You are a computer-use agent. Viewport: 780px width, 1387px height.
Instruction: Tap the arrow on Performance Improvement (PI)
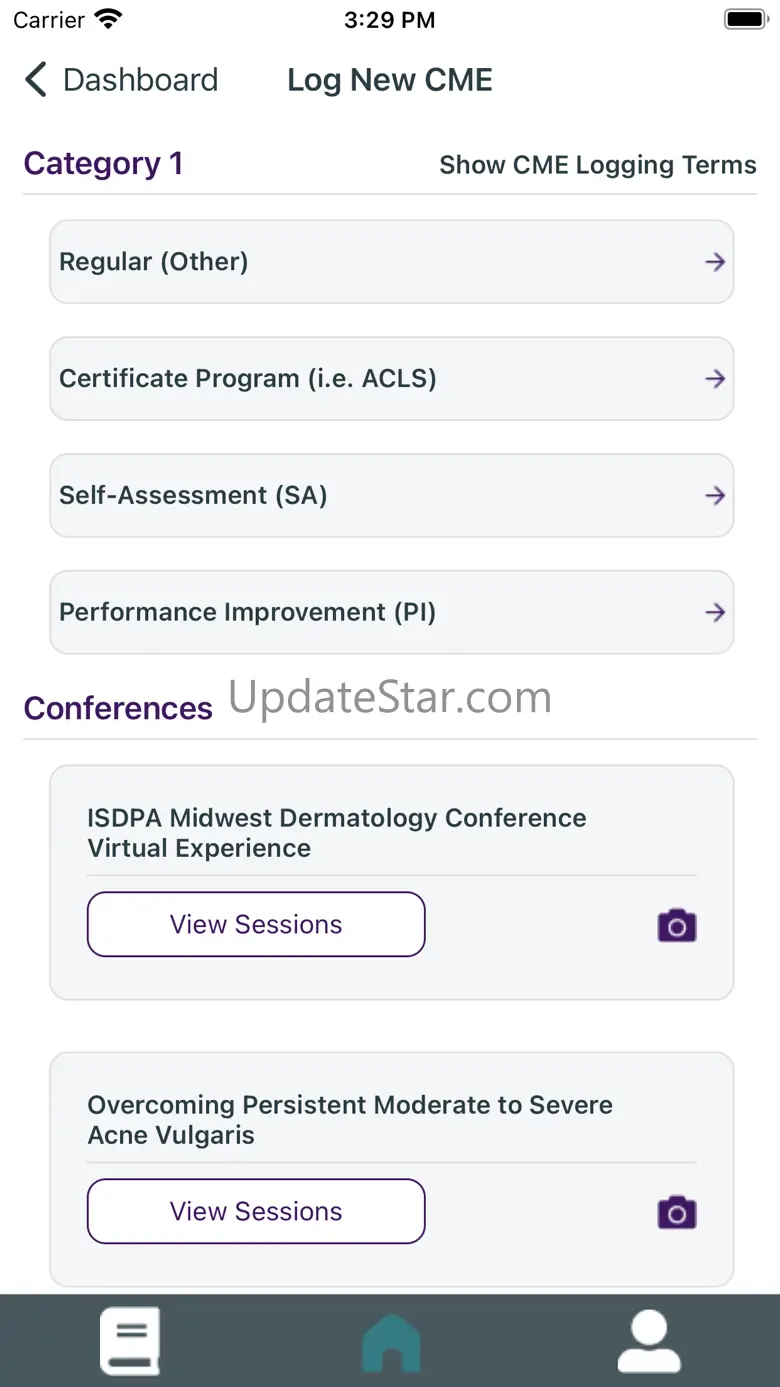pyautogui.click(x=714, y=613)
